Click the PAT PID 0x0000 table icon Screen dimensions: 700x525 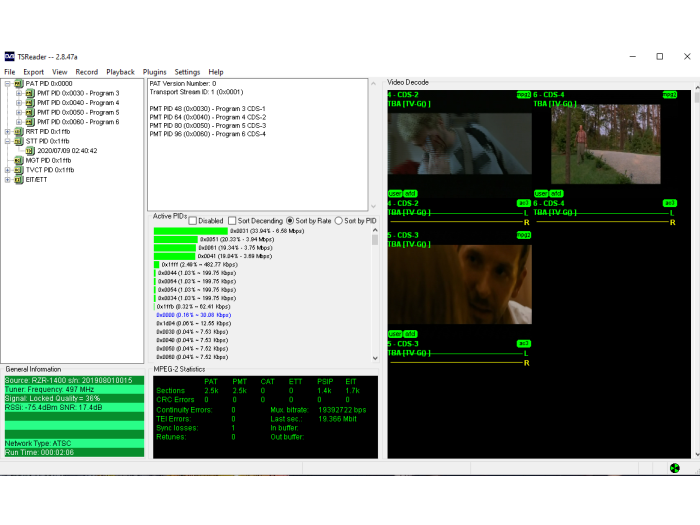point(18,83)
